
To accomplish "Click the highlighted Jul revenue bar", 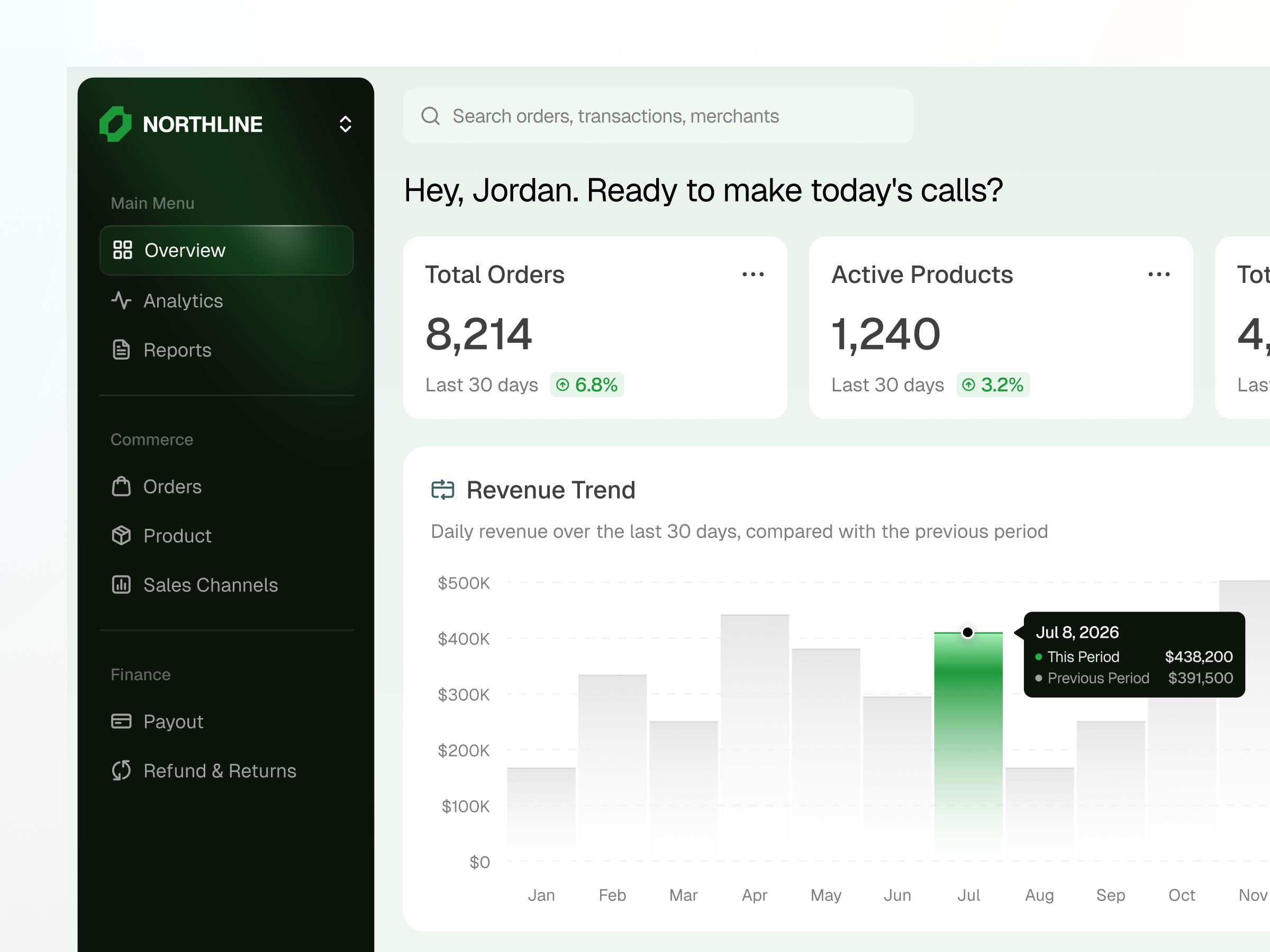I will [968, 746].
